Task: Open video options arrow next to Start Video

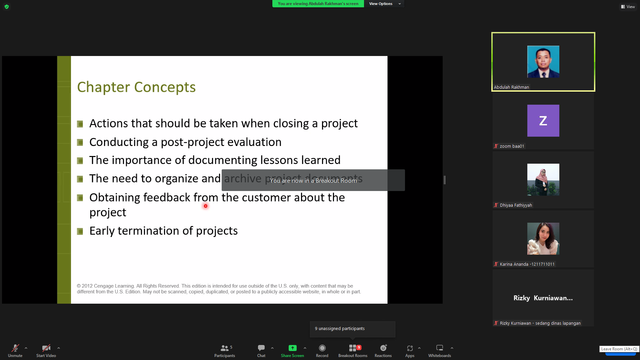Action: point(59,348)
